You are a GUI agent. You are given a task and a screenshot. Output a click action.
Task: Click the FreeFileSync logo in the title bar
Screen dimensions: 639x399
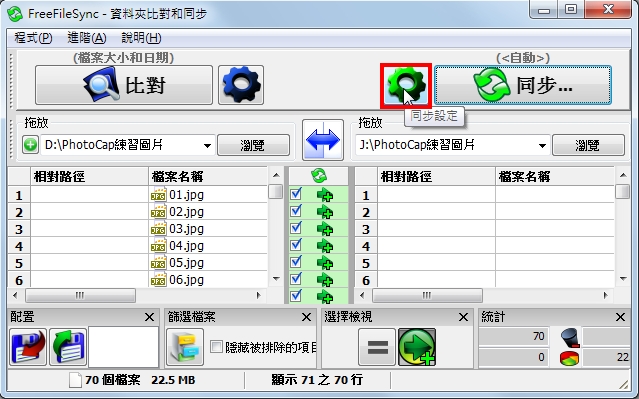tap(15, 13)
